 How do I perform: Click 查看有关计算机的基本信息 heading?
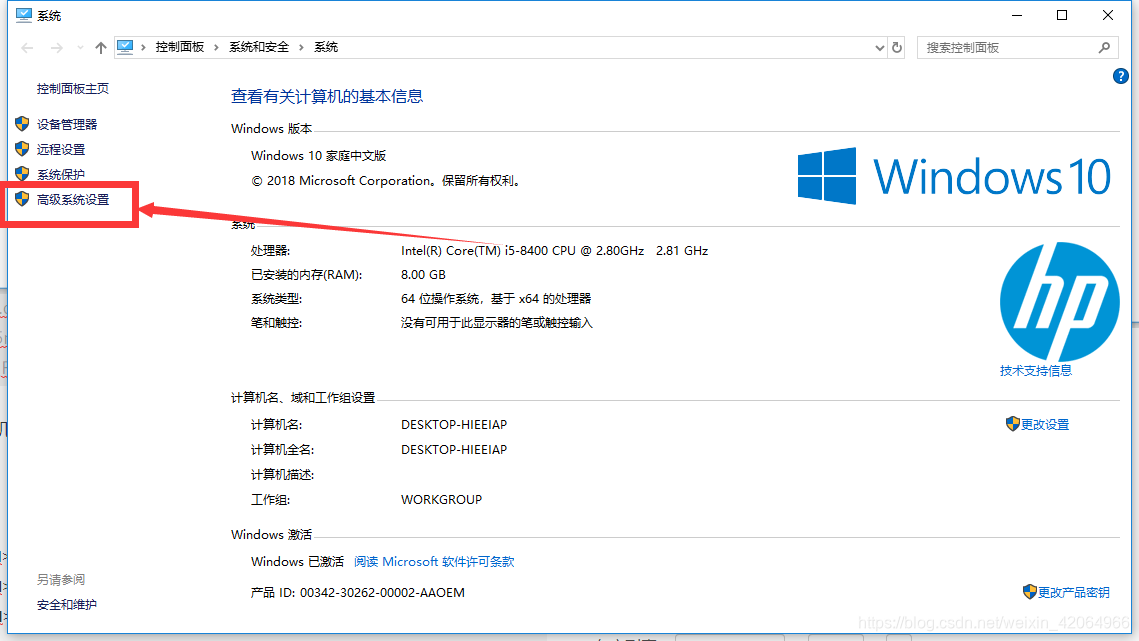point(327,96)
